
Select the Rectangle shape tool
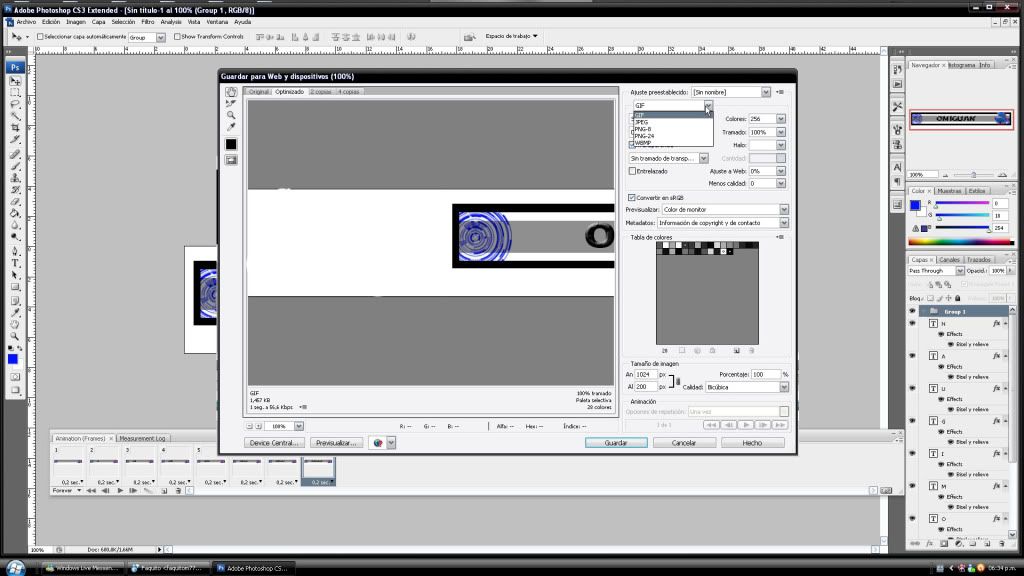coord(15,287)
